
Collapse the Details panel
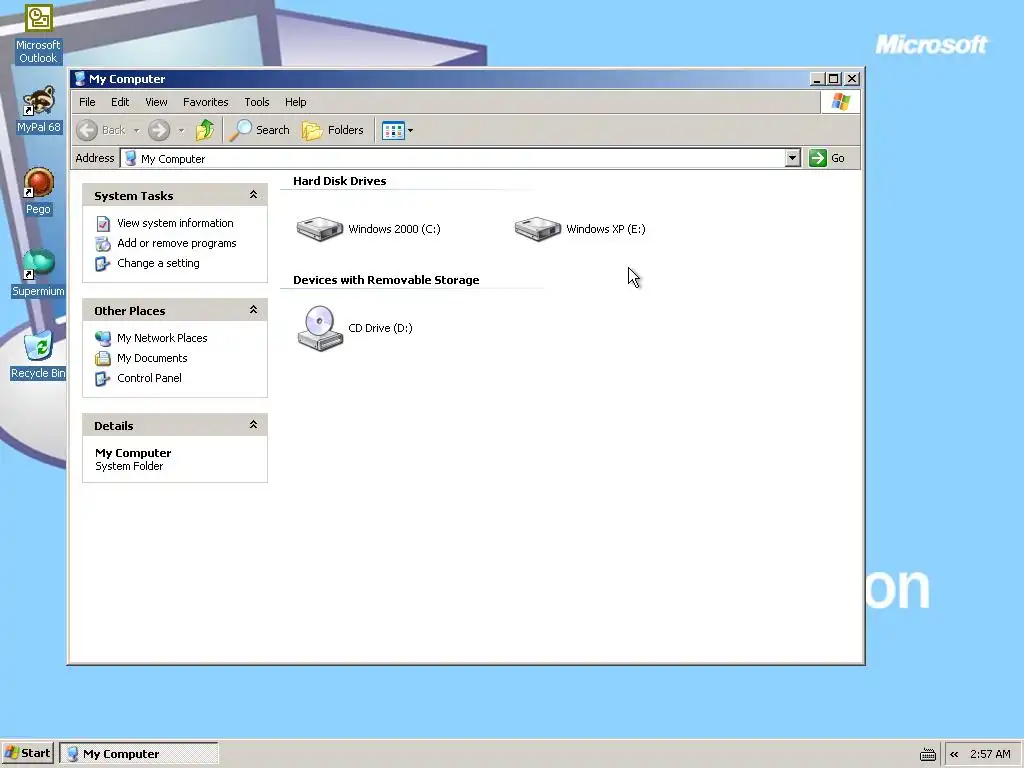253,424
